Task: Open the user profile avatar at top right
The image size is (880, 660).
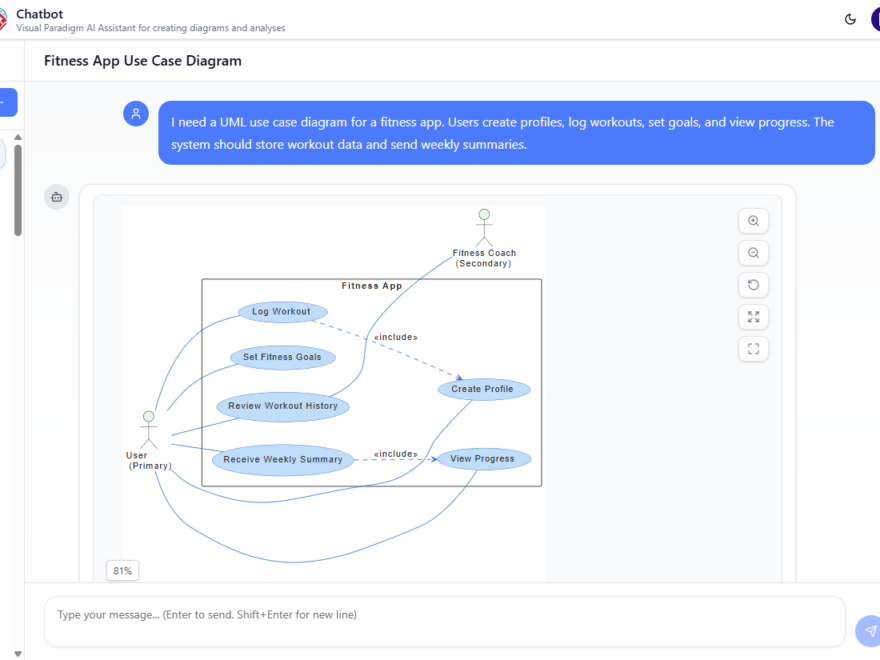Action: pos(875,18)
